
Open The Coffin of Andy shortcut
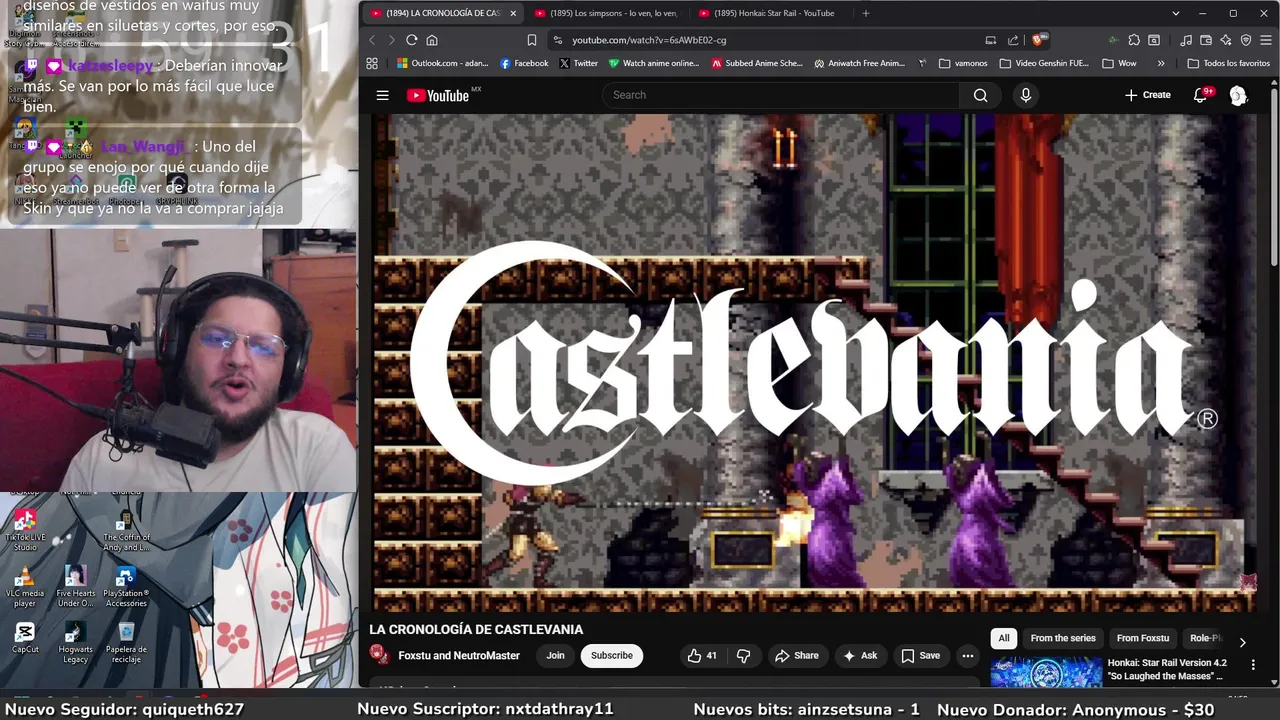click(126, 529)
